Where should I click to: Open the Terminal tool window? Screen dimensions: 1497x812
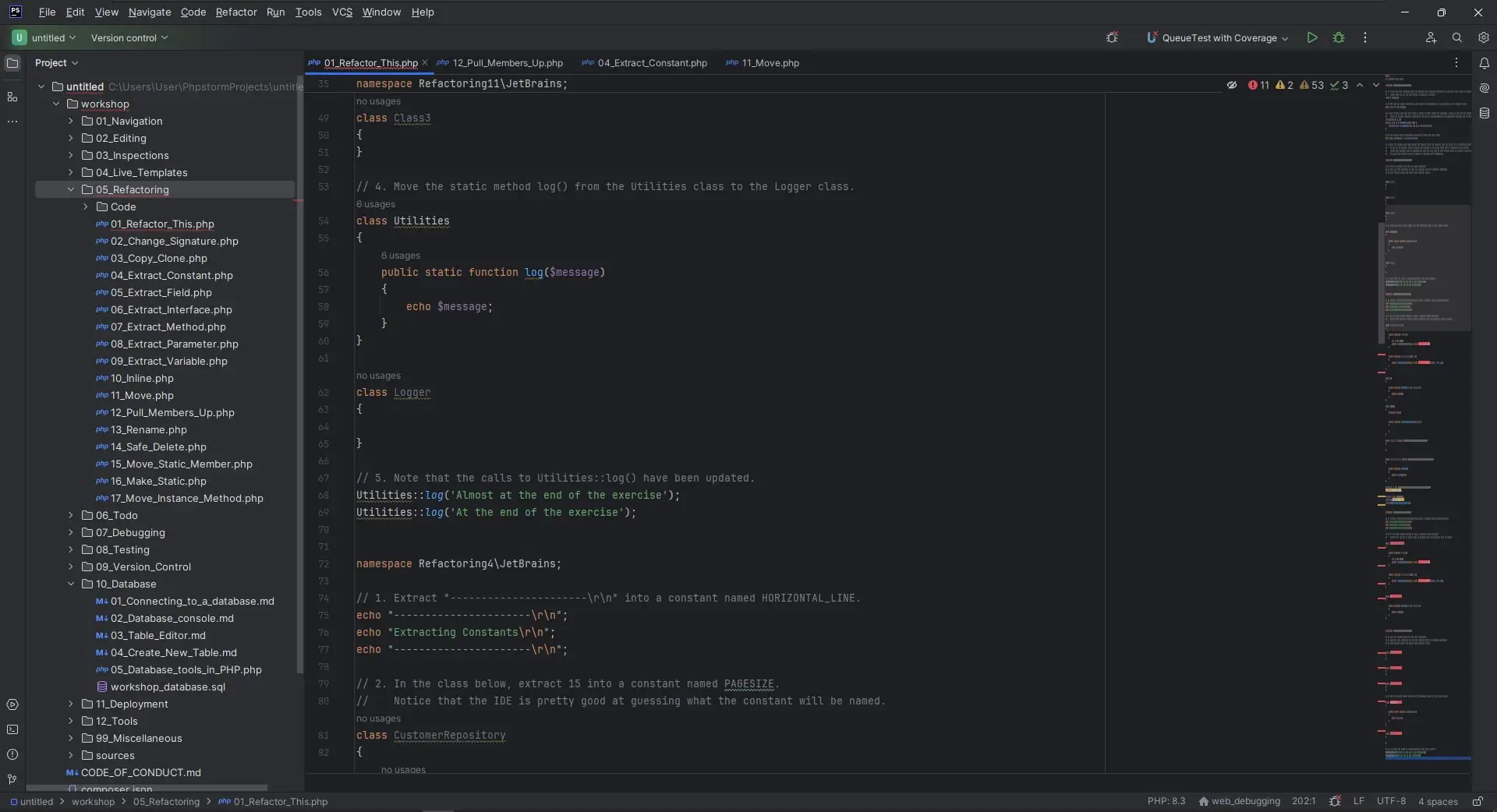12,729
